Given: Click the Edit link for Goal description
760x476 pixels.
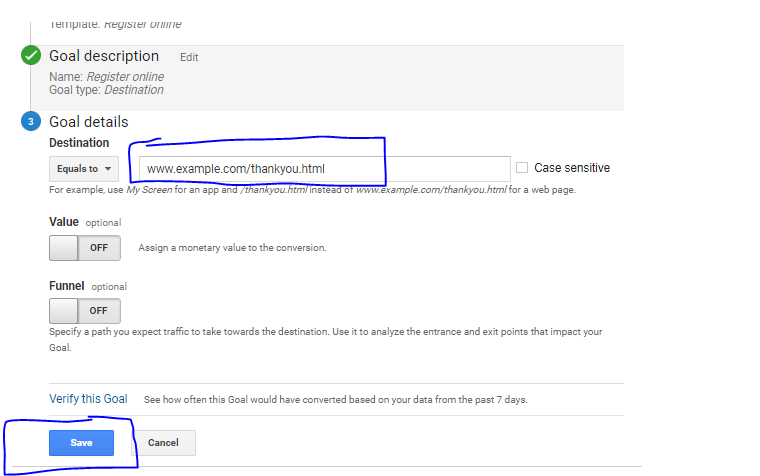Looking at the screenshot, I should click(x=189, y=57).
